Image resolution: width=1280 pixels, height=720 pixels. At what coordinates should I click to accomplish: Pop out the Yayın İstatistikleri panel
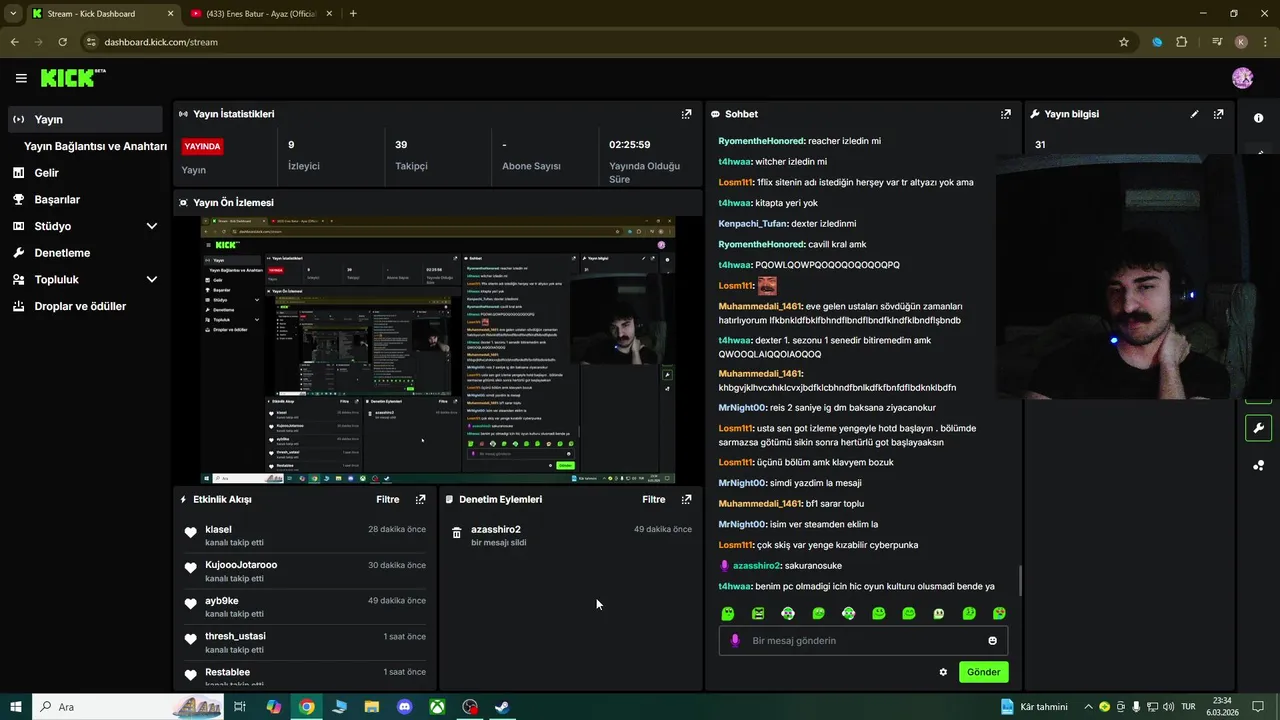tap(686, 114)
